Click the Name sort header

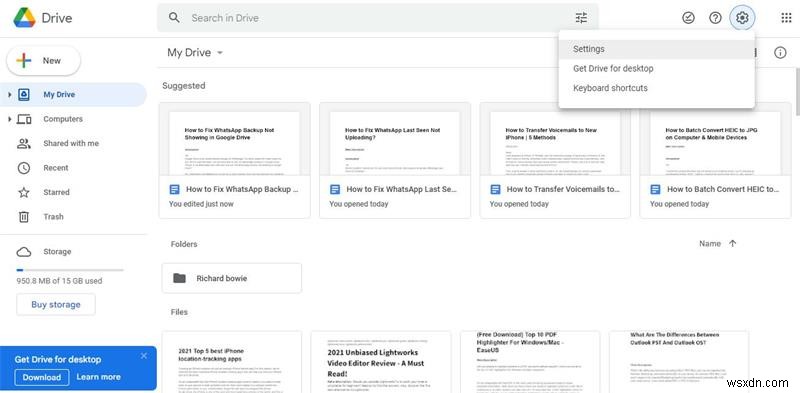pos(710,243)
